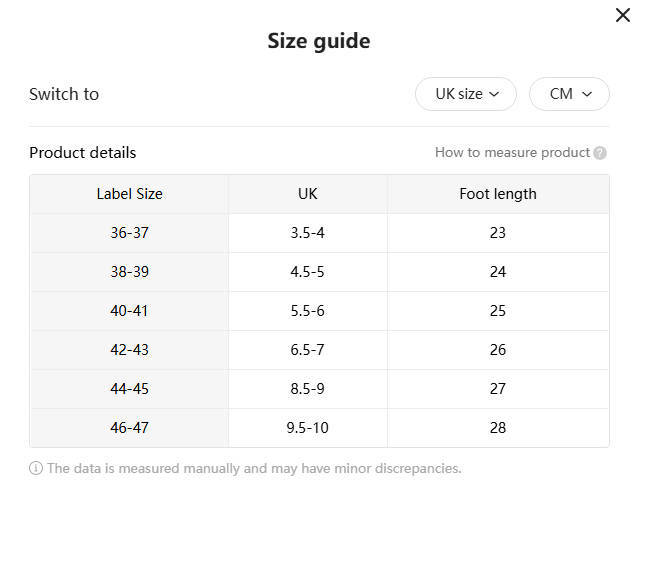Close the size guide dialog
This screenshot has width=645, height=580.
click(x=622, y=15)
